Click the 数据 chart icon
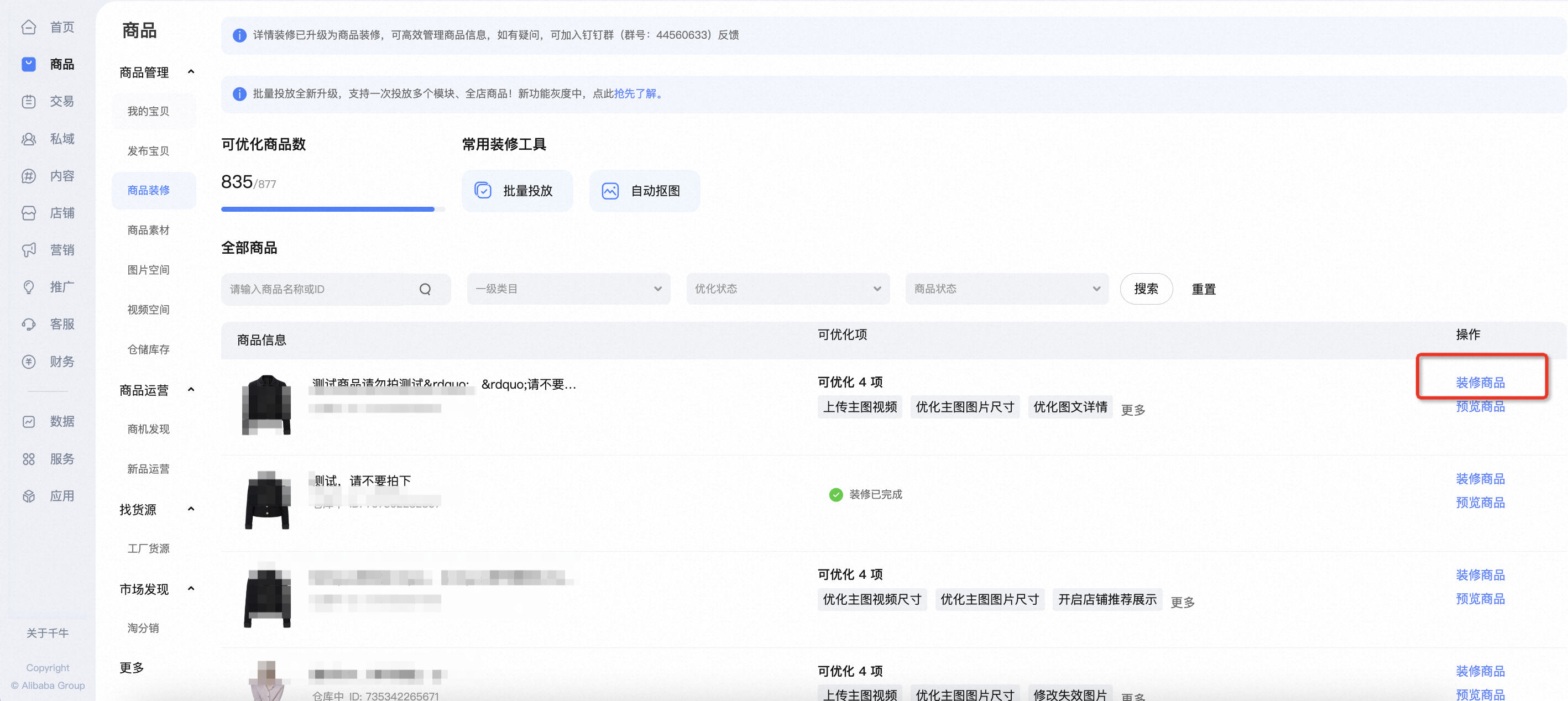Viewport: 1568px width, 701px height. pos(29,421)
